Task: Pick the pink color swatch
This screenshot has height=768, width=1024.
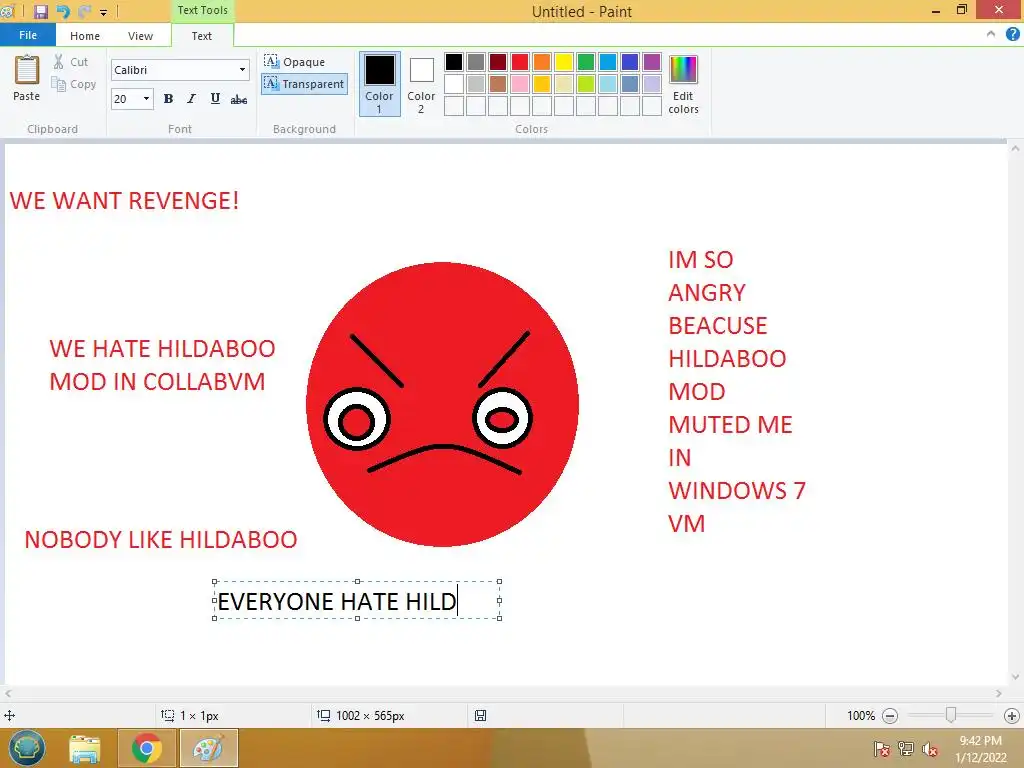Action: point(520,84)
